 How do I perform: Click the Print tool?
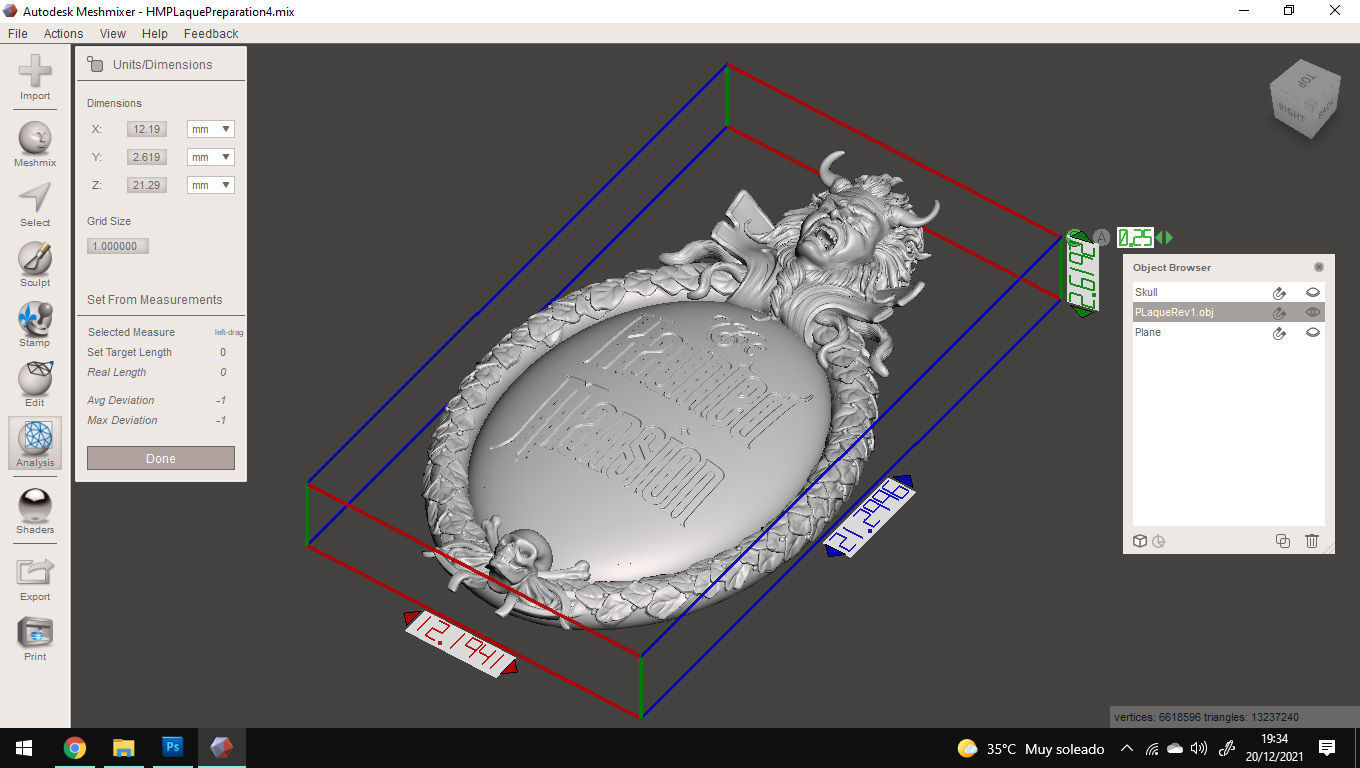35,638
